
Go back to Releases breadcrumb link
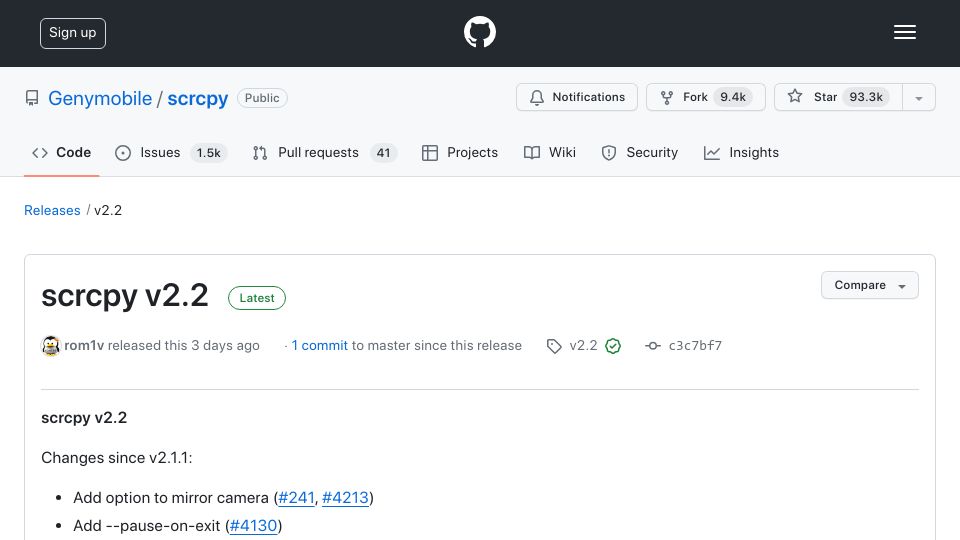point(52,211)
